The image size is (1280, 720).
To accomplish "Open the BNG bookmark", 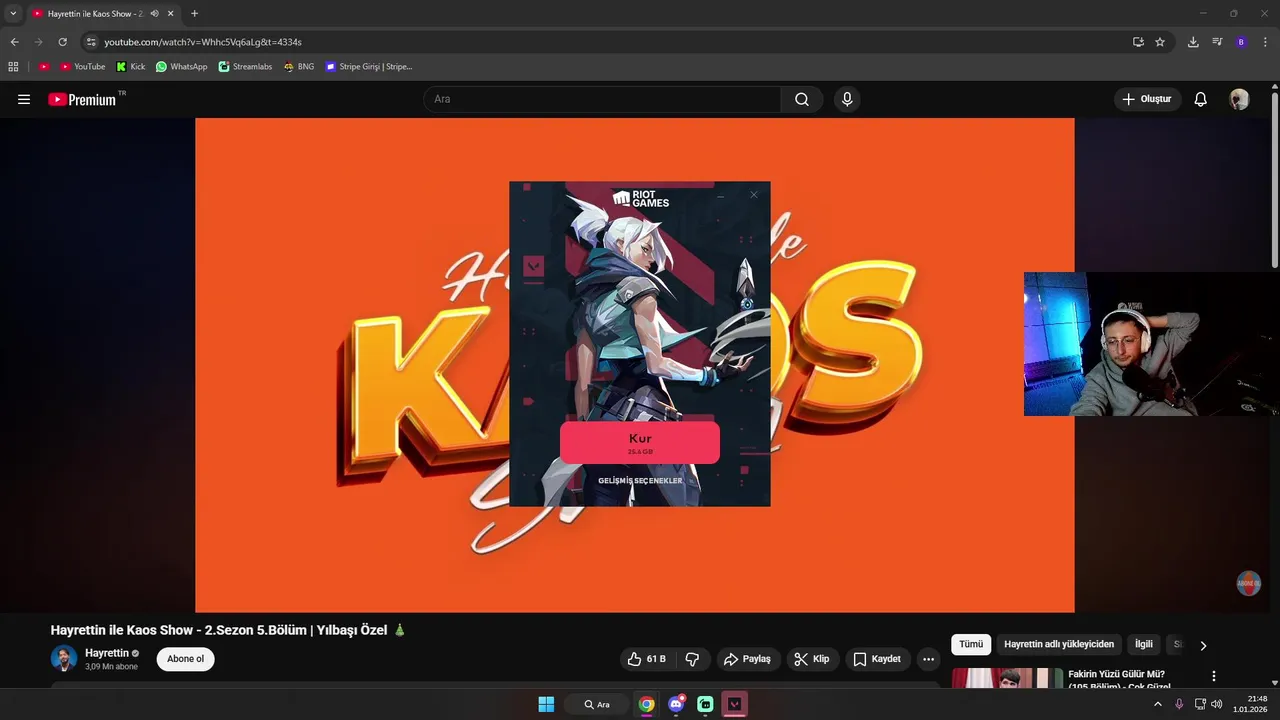I will point(299,67).
